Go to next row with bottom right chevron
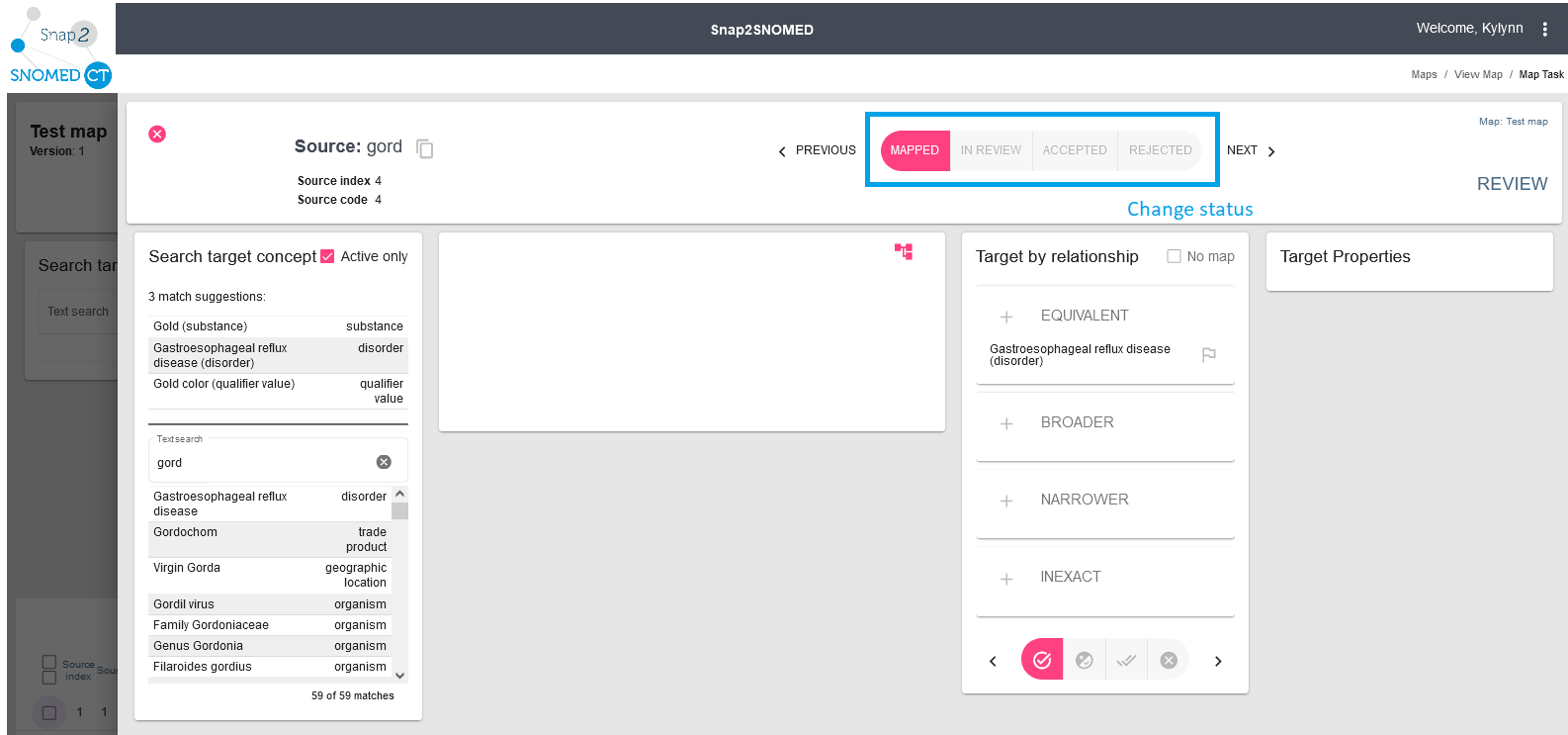This screenshot has height=735, width=1568. coord(1218,661)
